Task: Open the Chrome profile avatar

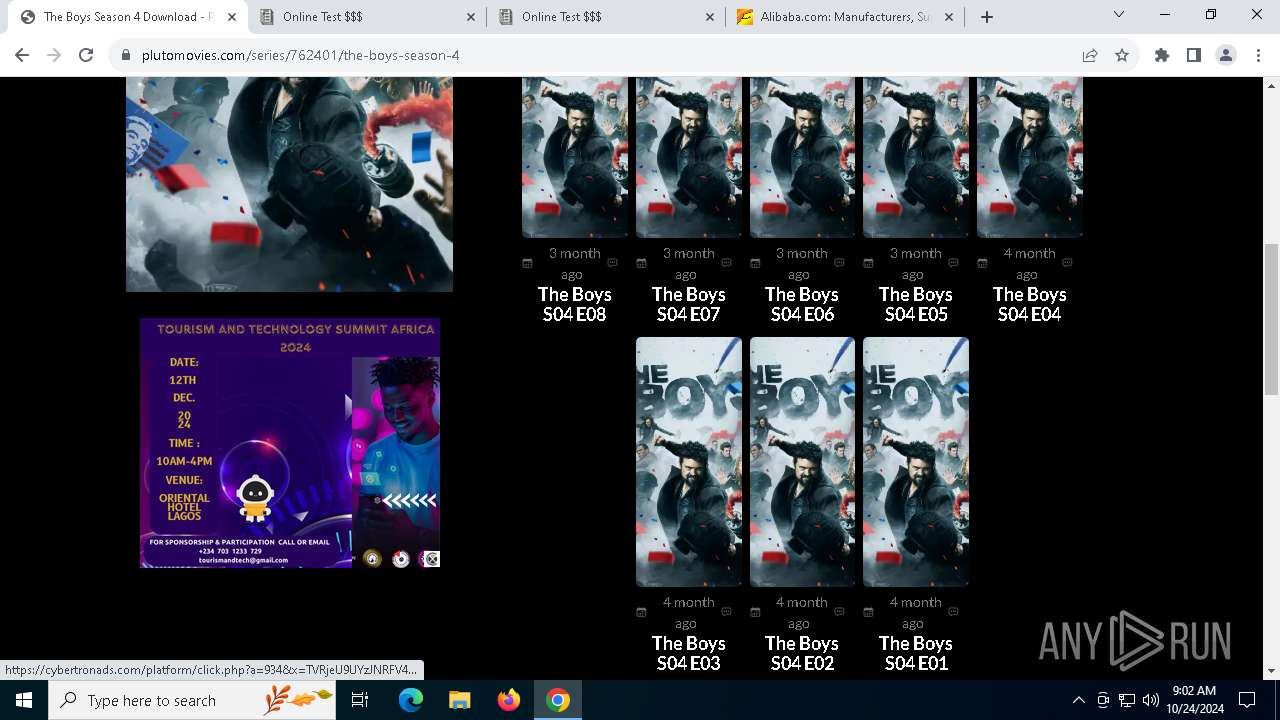Action: 1226,55
